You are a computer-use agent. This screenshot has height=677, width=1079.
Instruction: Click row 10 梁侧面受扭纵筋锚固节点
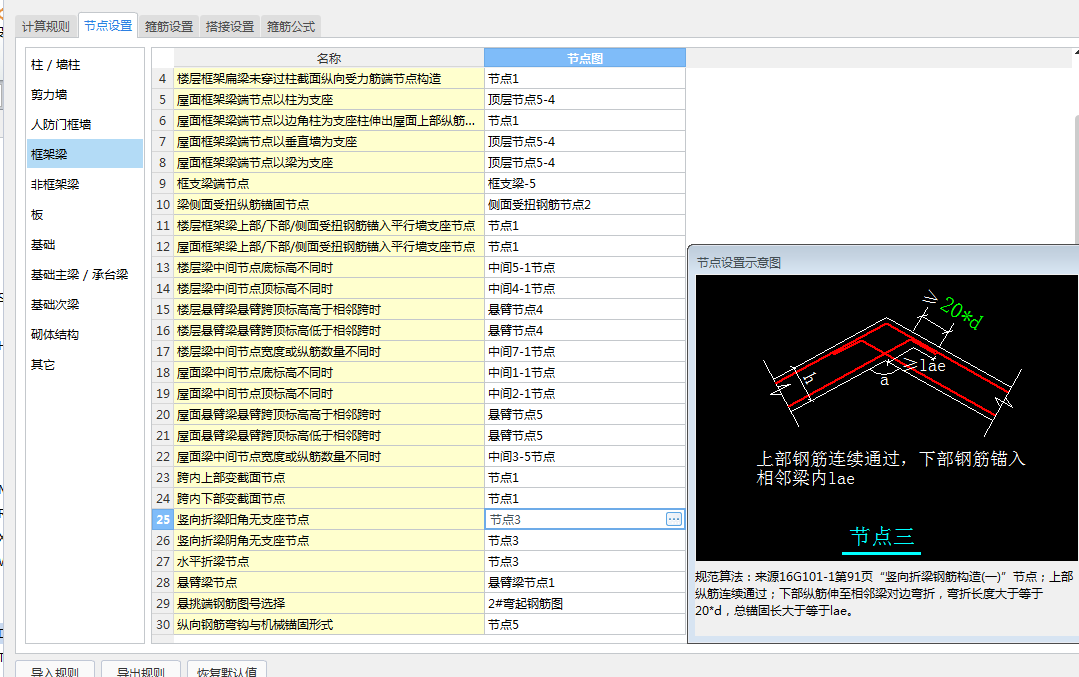[x=329, y=205]
